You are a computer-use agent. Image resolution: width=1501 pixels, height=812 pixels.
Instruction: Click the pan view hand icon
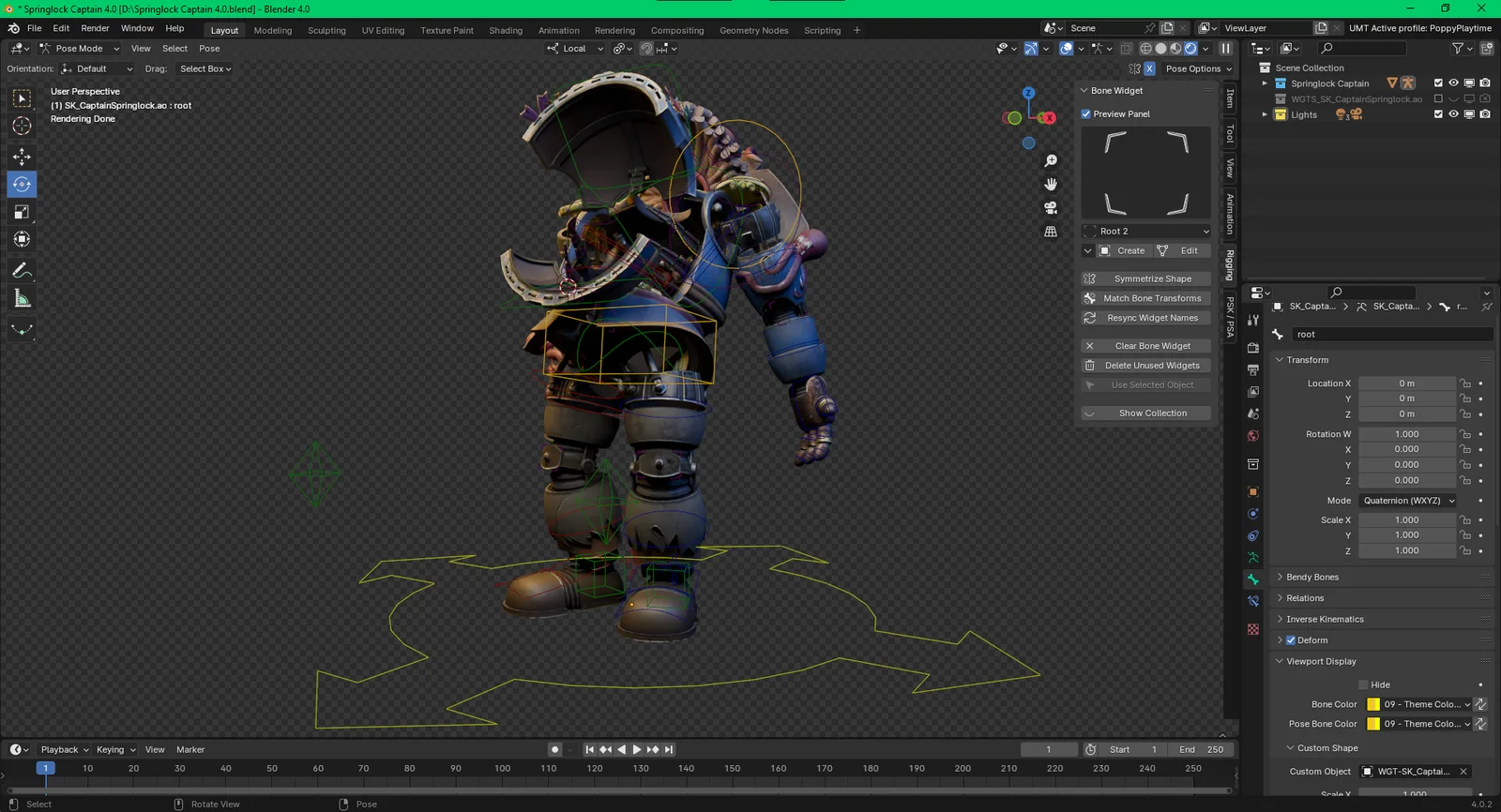[1051, 185]
